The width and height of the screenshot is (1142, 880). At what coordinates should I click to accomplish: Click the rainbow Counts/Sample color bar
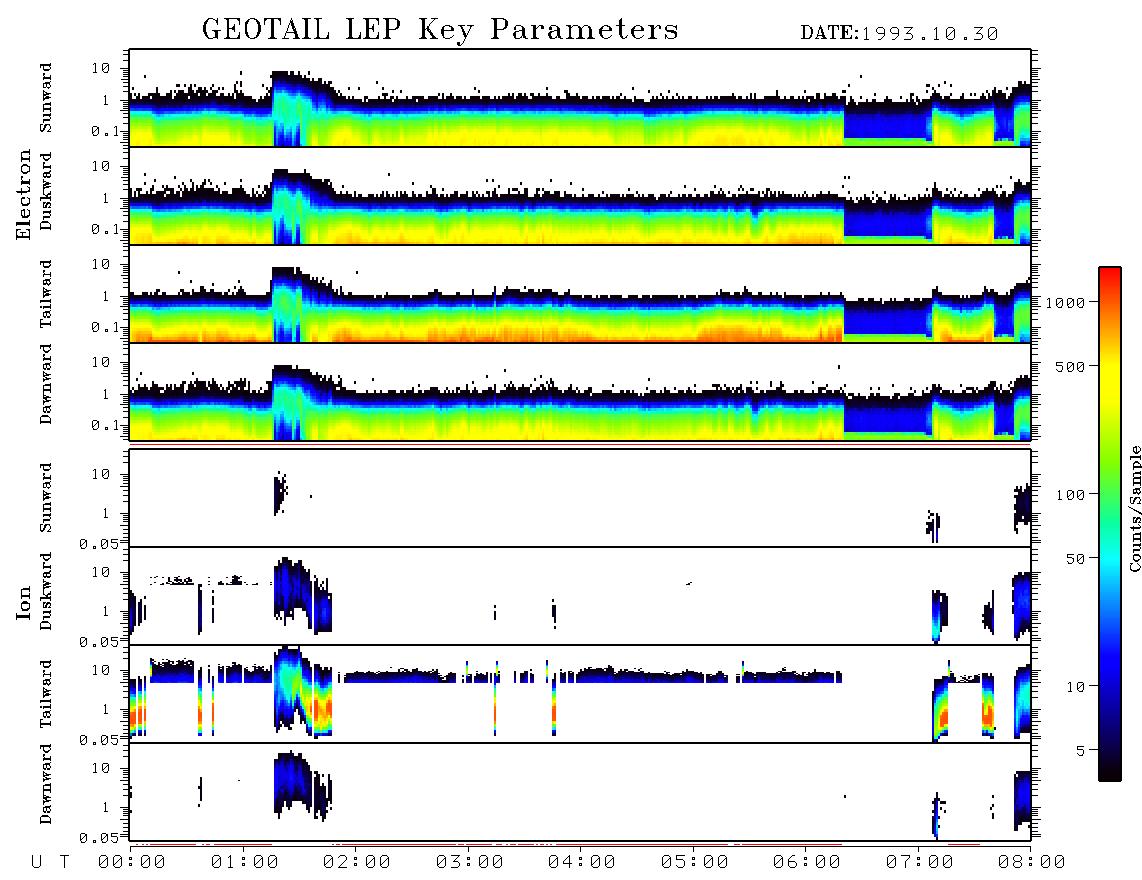(x=1110, y=524)
